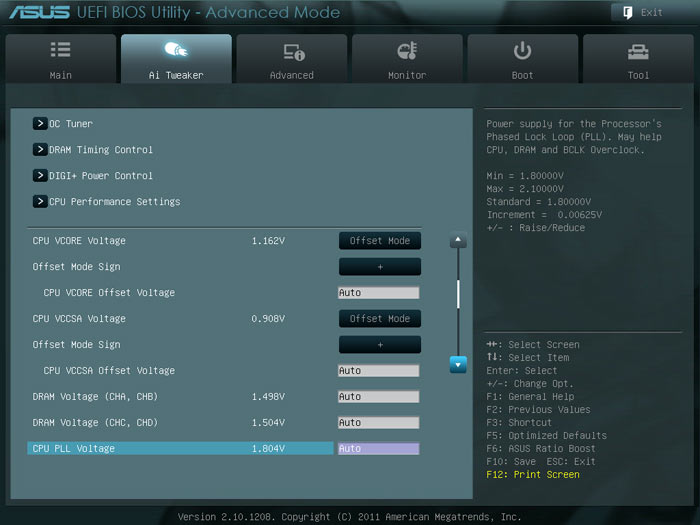Click scroll down arrow icon
The width and height of the screenshot is (700, 525).
coord(458,365)
